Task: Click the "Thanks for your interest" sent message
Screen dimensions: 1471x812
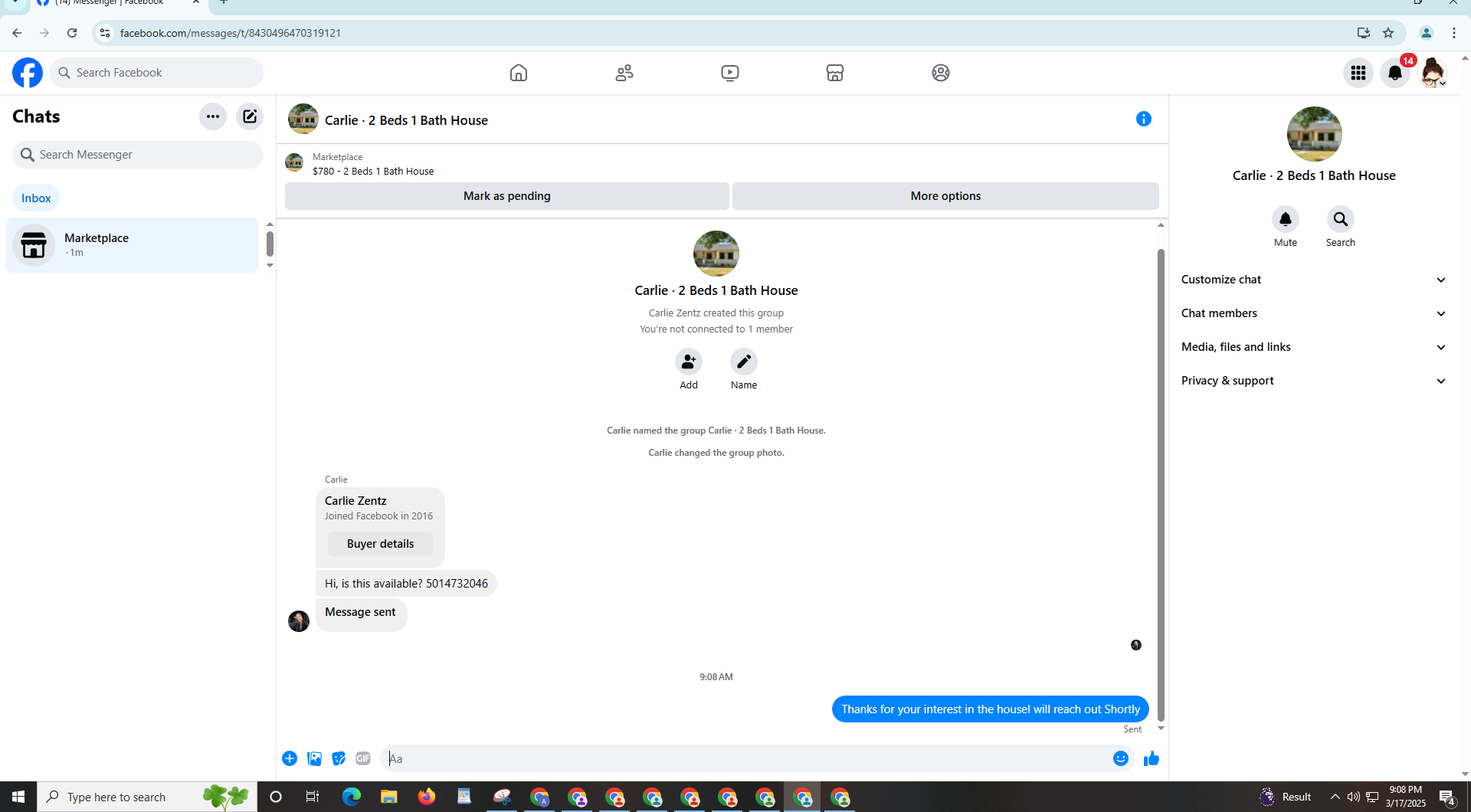Action: pos(991,709)
